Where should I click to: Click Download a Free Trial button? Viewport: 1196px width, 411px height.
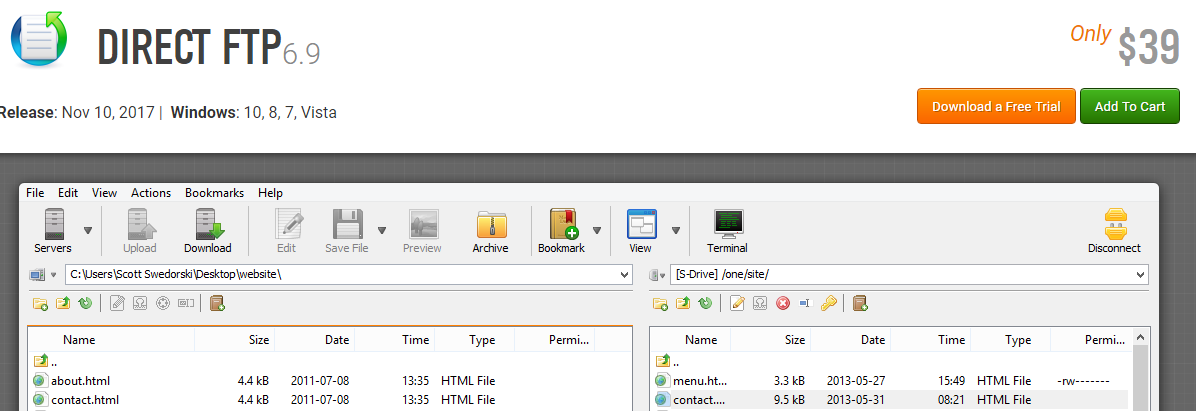click(x=996, y=106)
